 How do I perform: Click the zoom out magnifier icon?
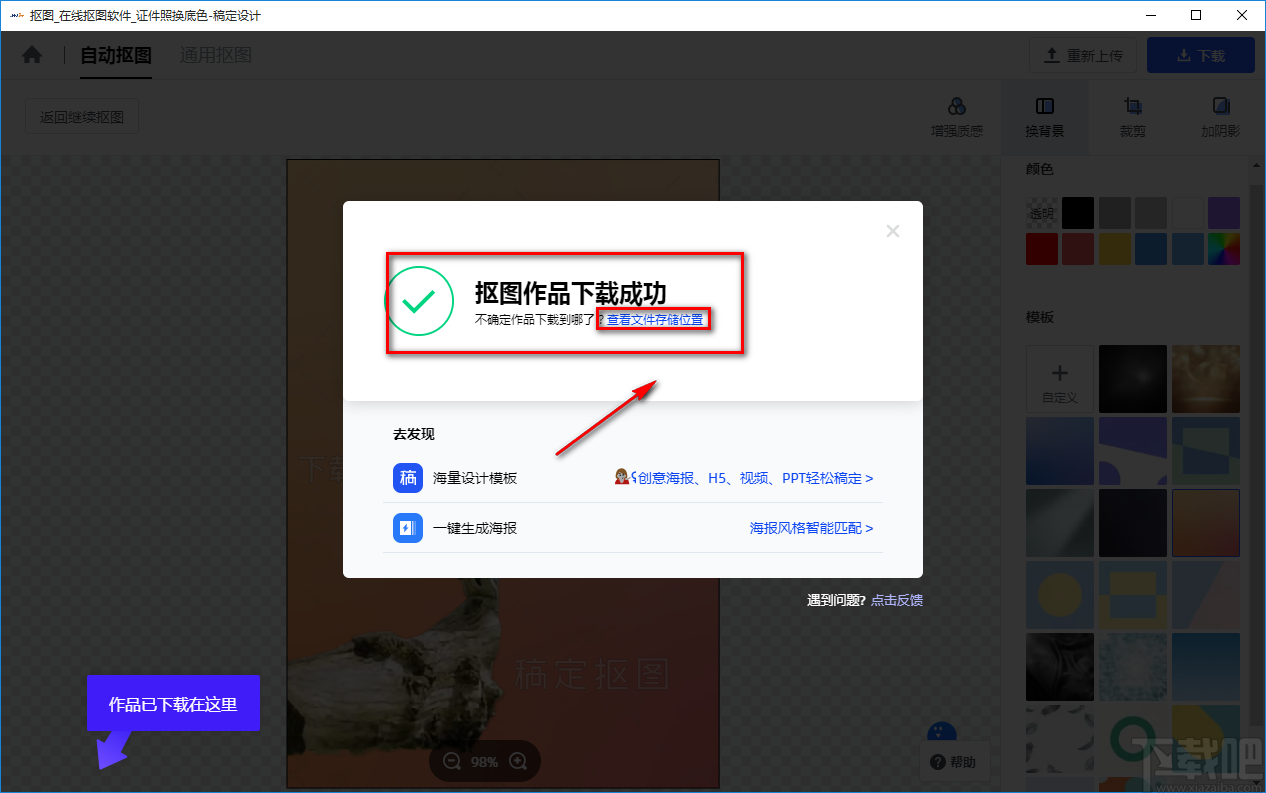452,761
